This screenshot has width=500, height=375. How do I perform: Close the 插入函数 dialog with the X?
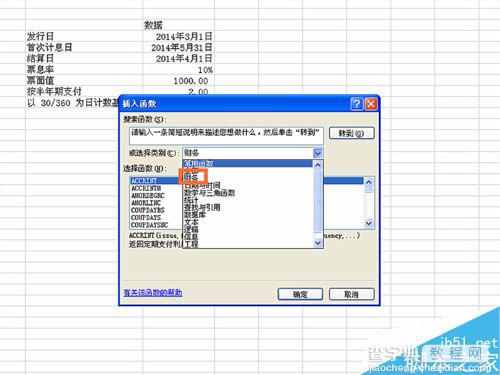(371, 104)
